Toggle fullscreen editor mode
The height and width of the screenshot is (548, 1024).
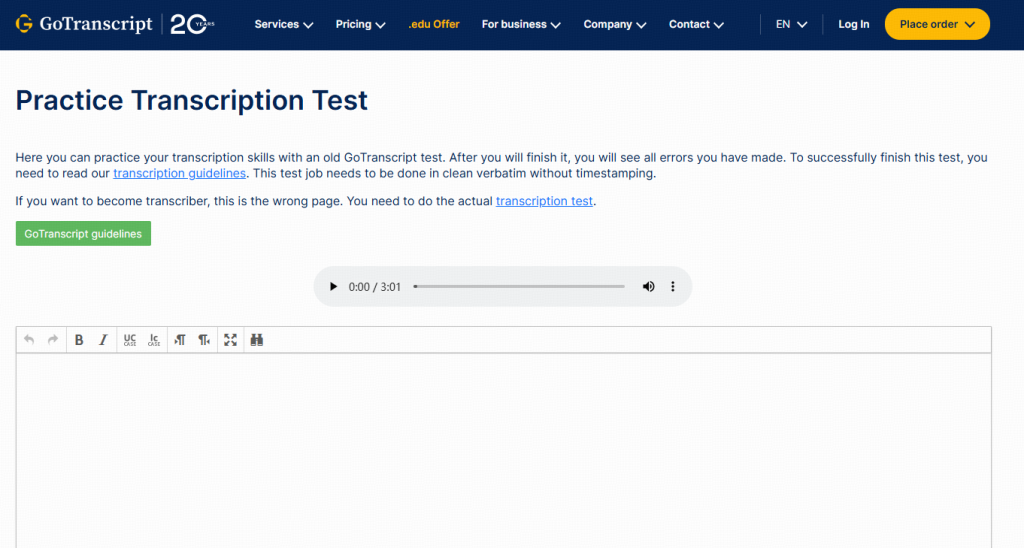[231, 340]
